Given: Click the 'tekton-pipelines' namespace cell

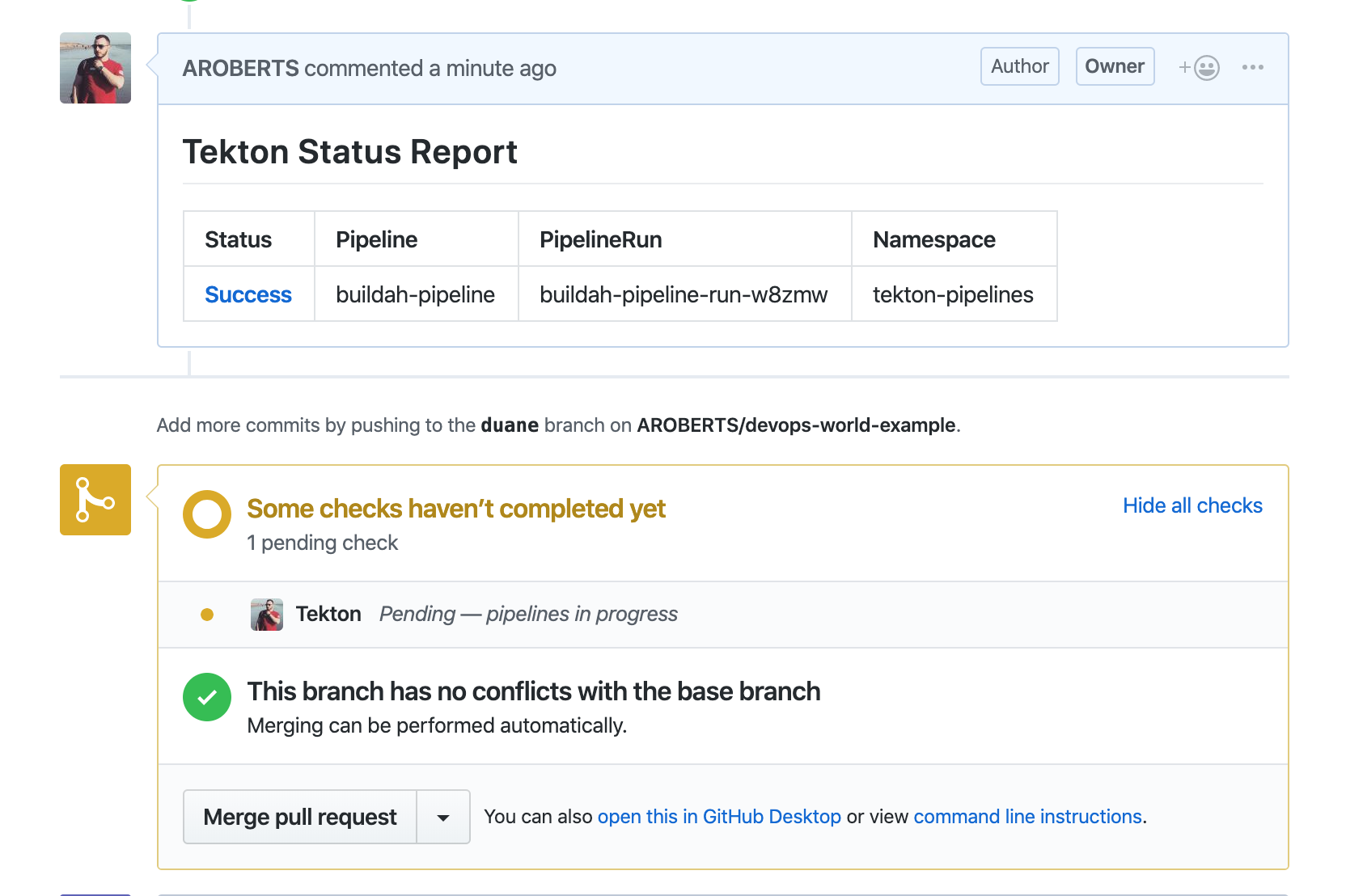Looking at the screenshot, I should (954, 294).
